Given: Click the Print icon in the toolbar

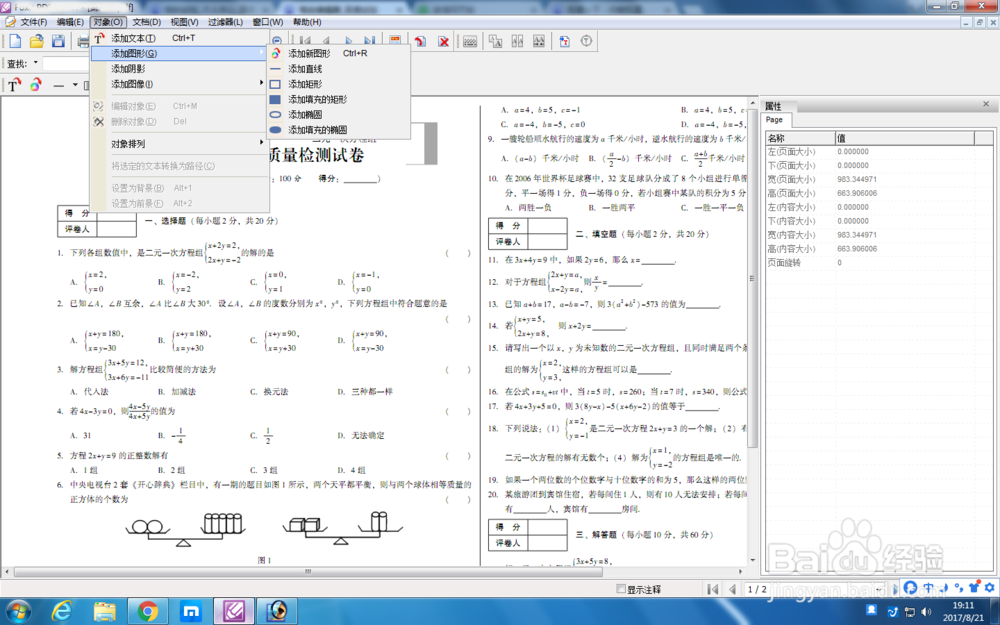Looking at the screenshot, I should (x=83, y=41).
